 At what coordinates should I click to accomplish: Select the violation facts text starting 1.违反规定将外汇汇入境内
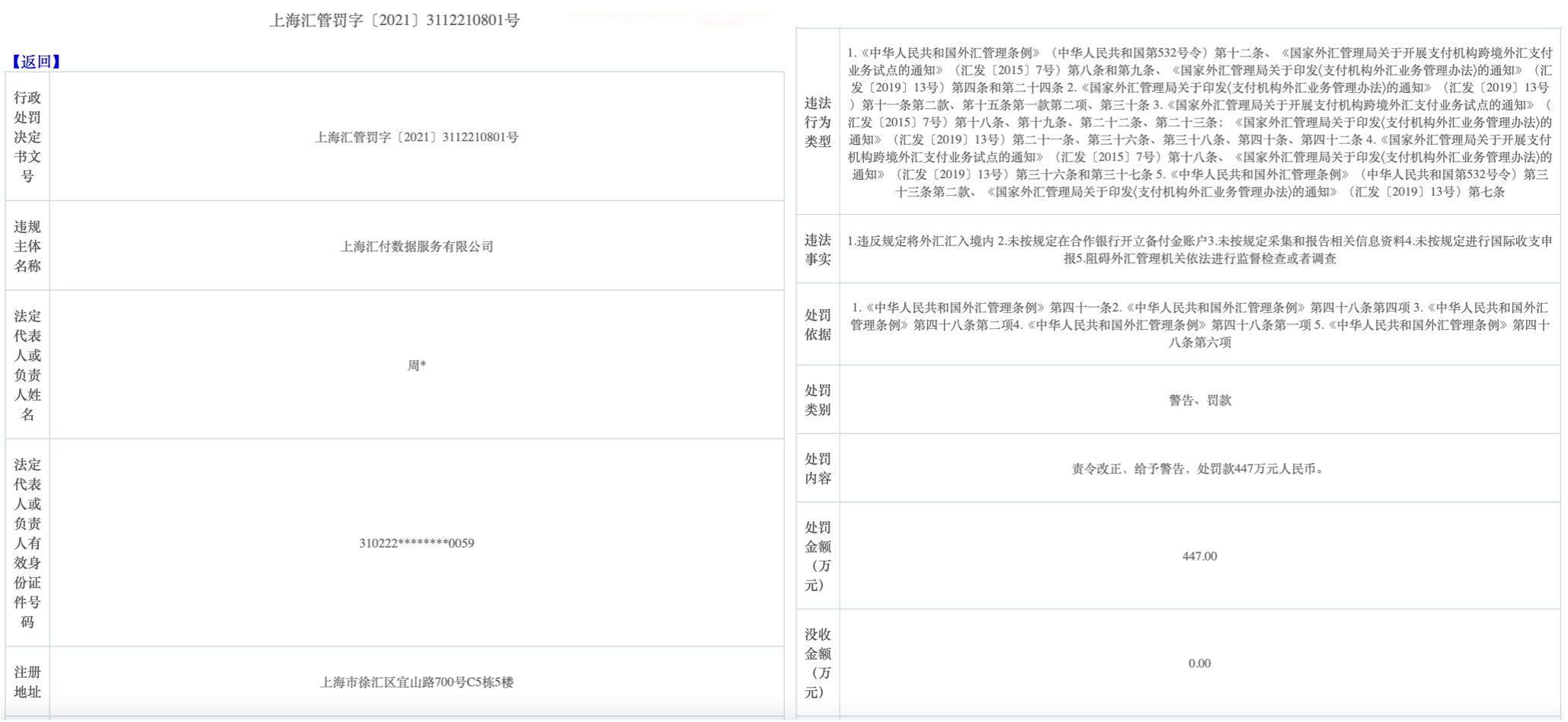point(1199,250)
